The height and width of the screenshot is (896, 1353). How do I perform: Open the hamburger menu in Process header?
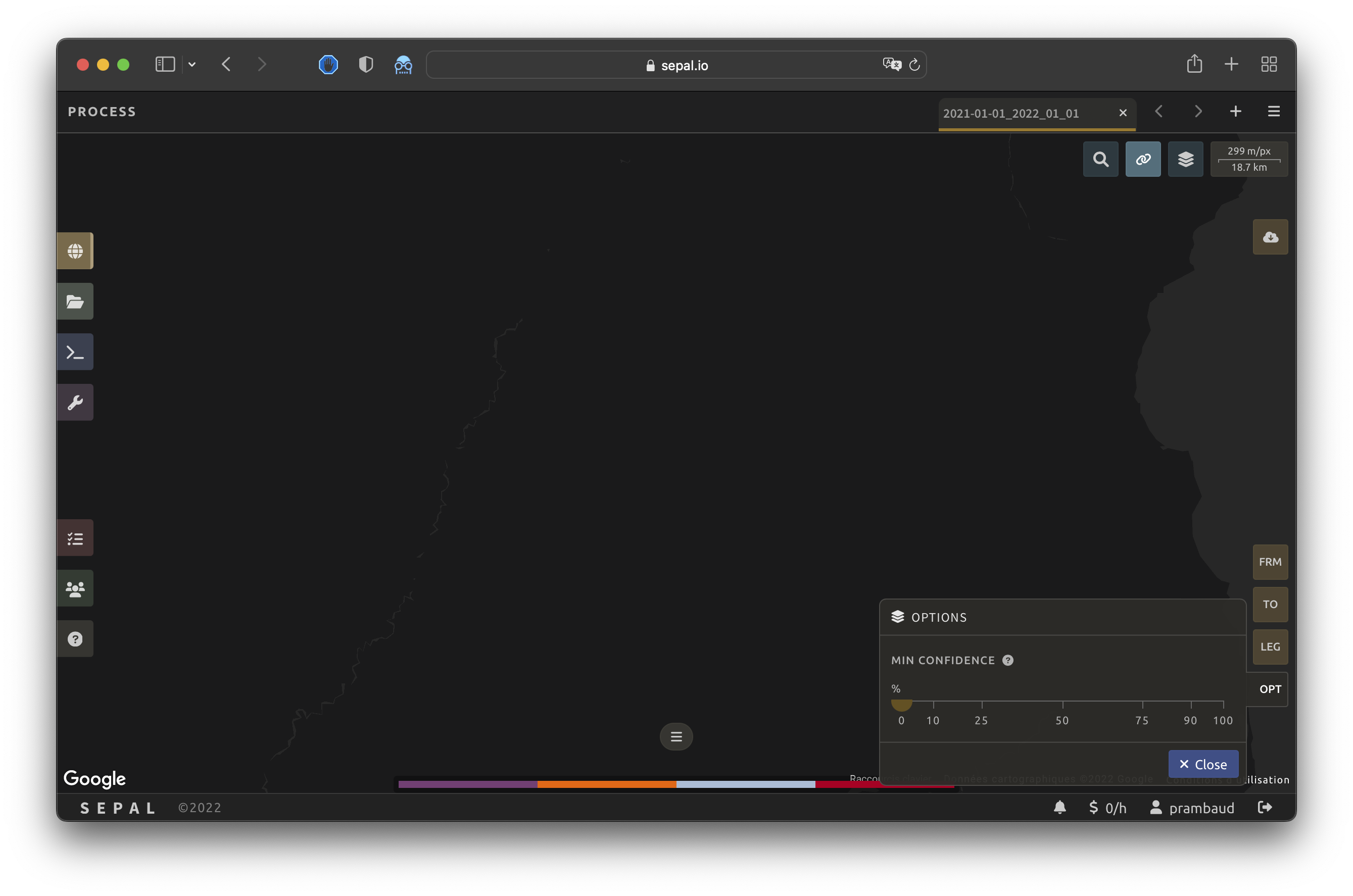click(1274, 112)
